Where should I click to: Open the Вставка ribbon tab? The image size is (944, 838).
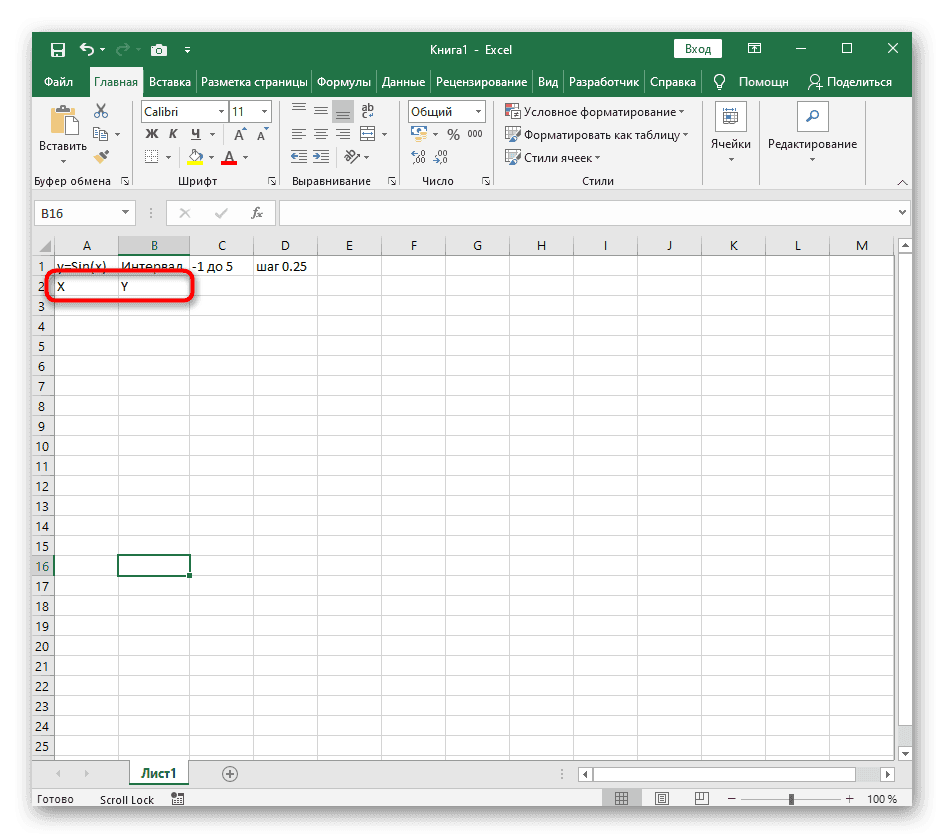click(169, 82)
